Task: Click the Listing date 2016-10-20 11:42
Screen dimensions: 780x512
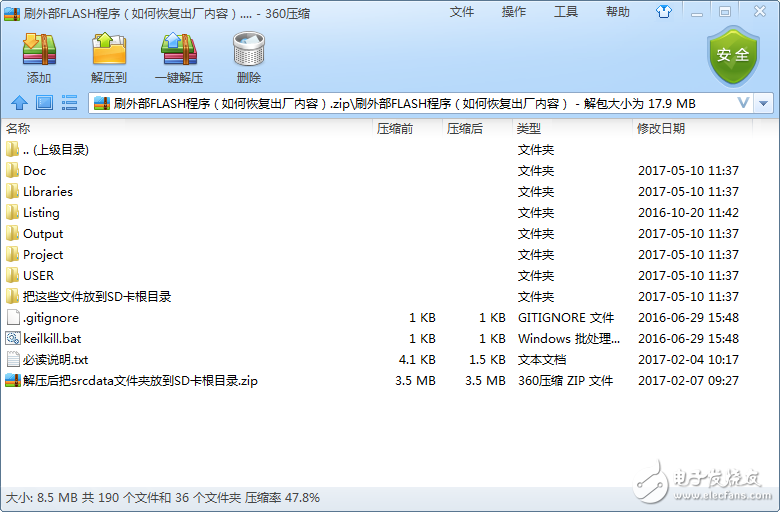Action: 688,213
